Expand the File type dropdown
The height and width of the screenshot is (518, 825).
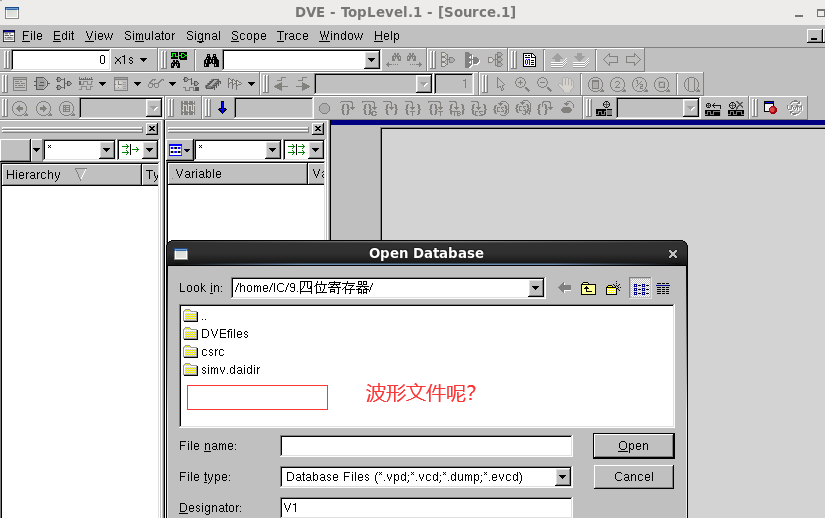[x=562, y=477]
